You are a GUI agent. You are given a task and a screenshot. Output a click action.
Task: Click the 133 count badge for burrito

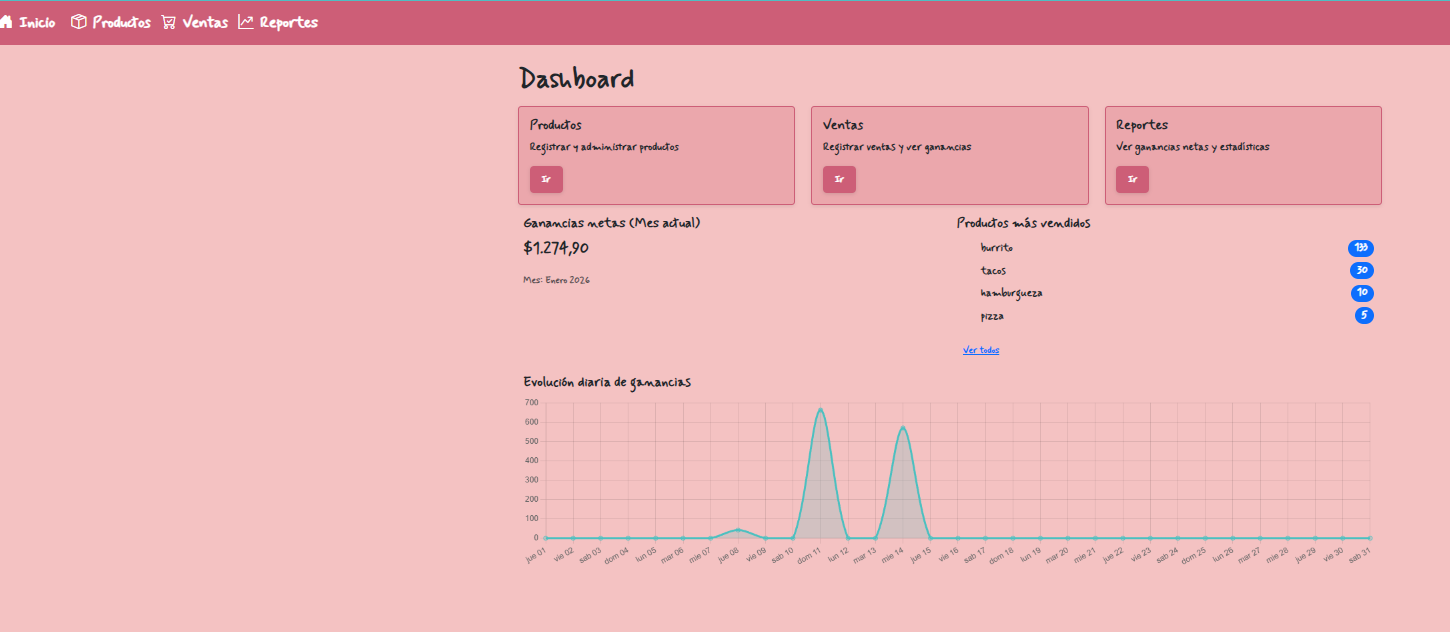pyautogui.click(x=1362, y=247)
